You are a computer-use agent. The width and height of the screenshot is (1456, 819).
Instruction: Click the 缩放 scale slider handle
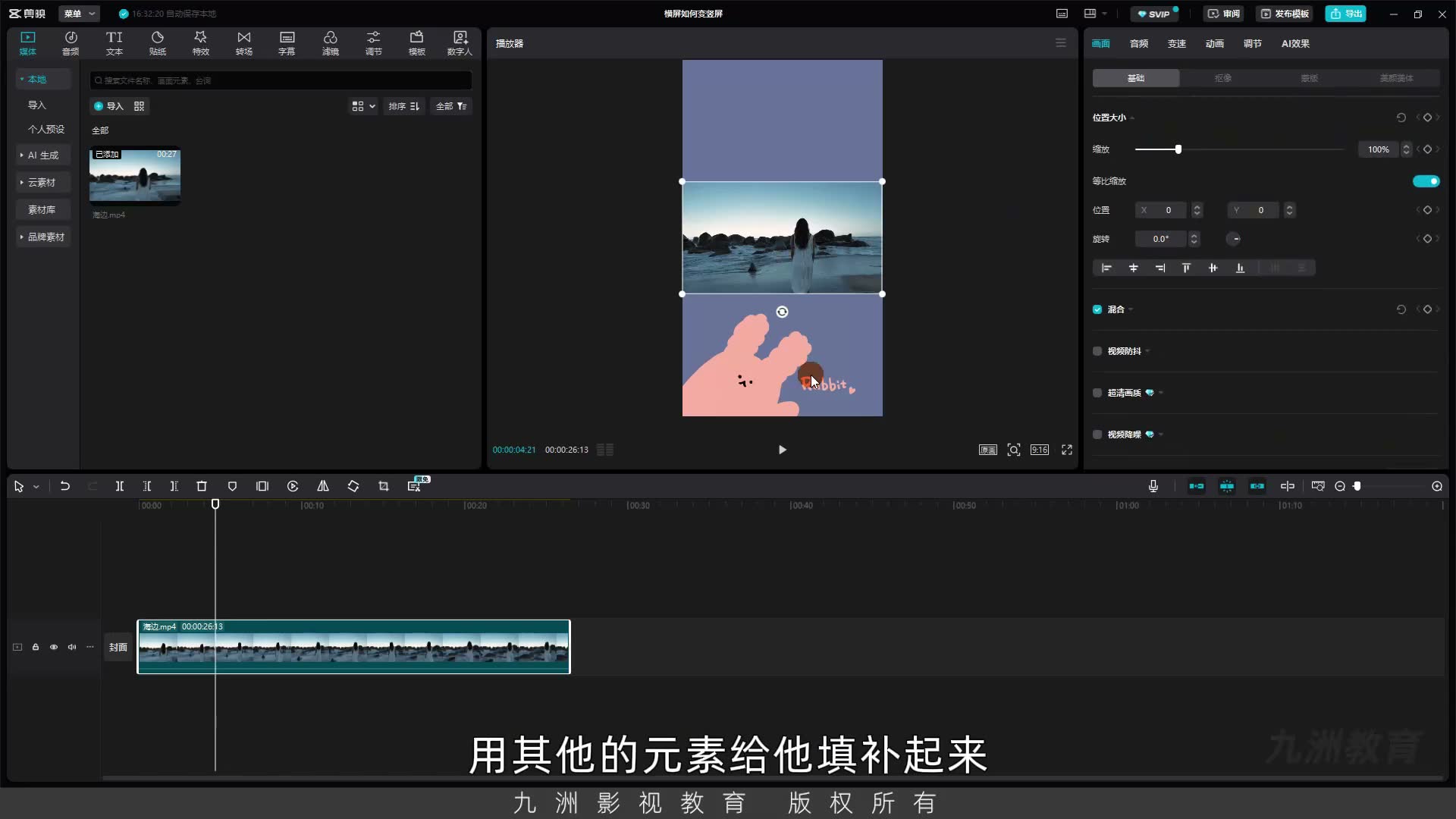click(x=1178, y=149)
